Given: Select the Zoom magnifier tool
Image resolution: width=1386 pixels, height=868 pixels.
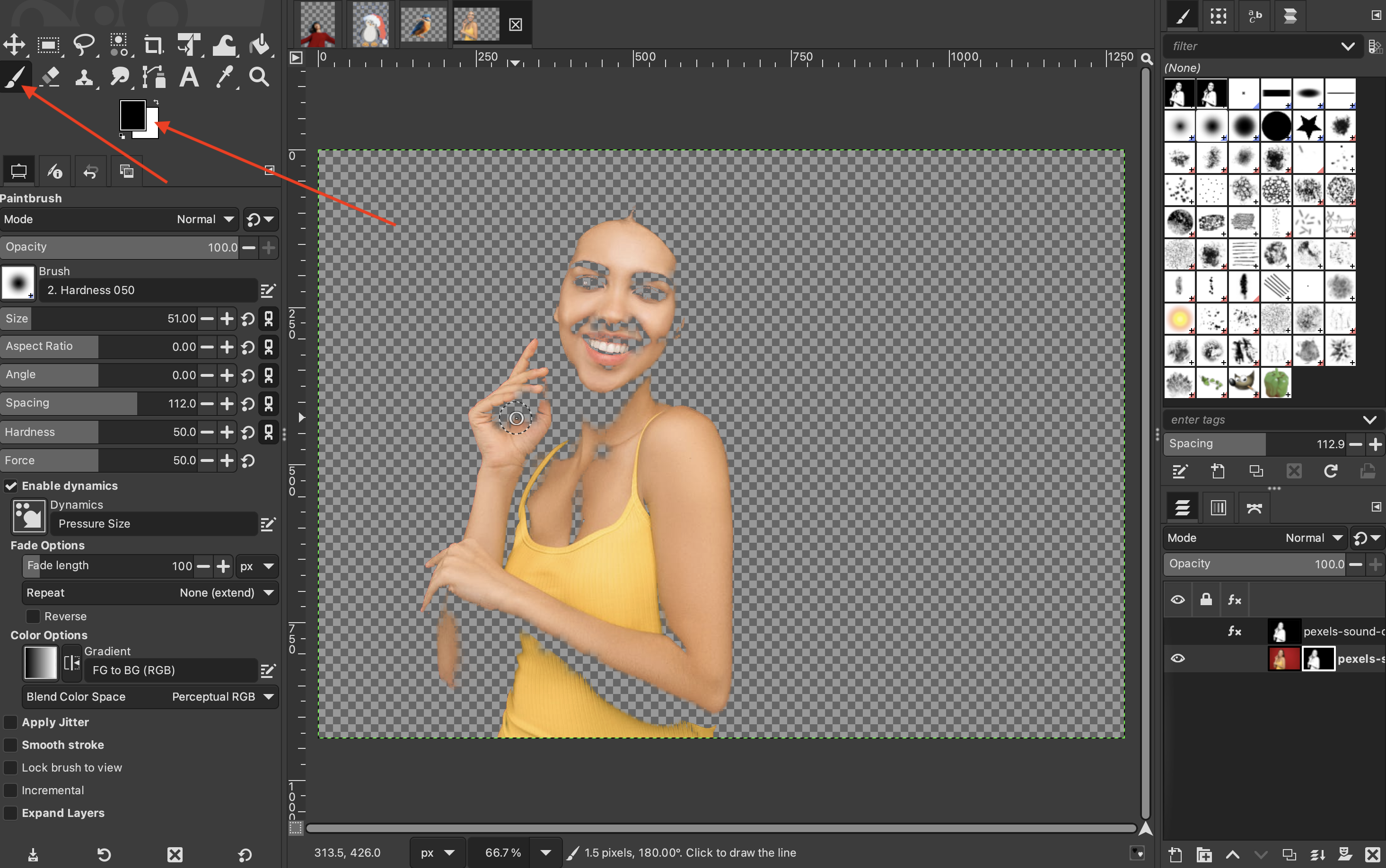Looking at the screenshot, I should (x=259, y=77).
